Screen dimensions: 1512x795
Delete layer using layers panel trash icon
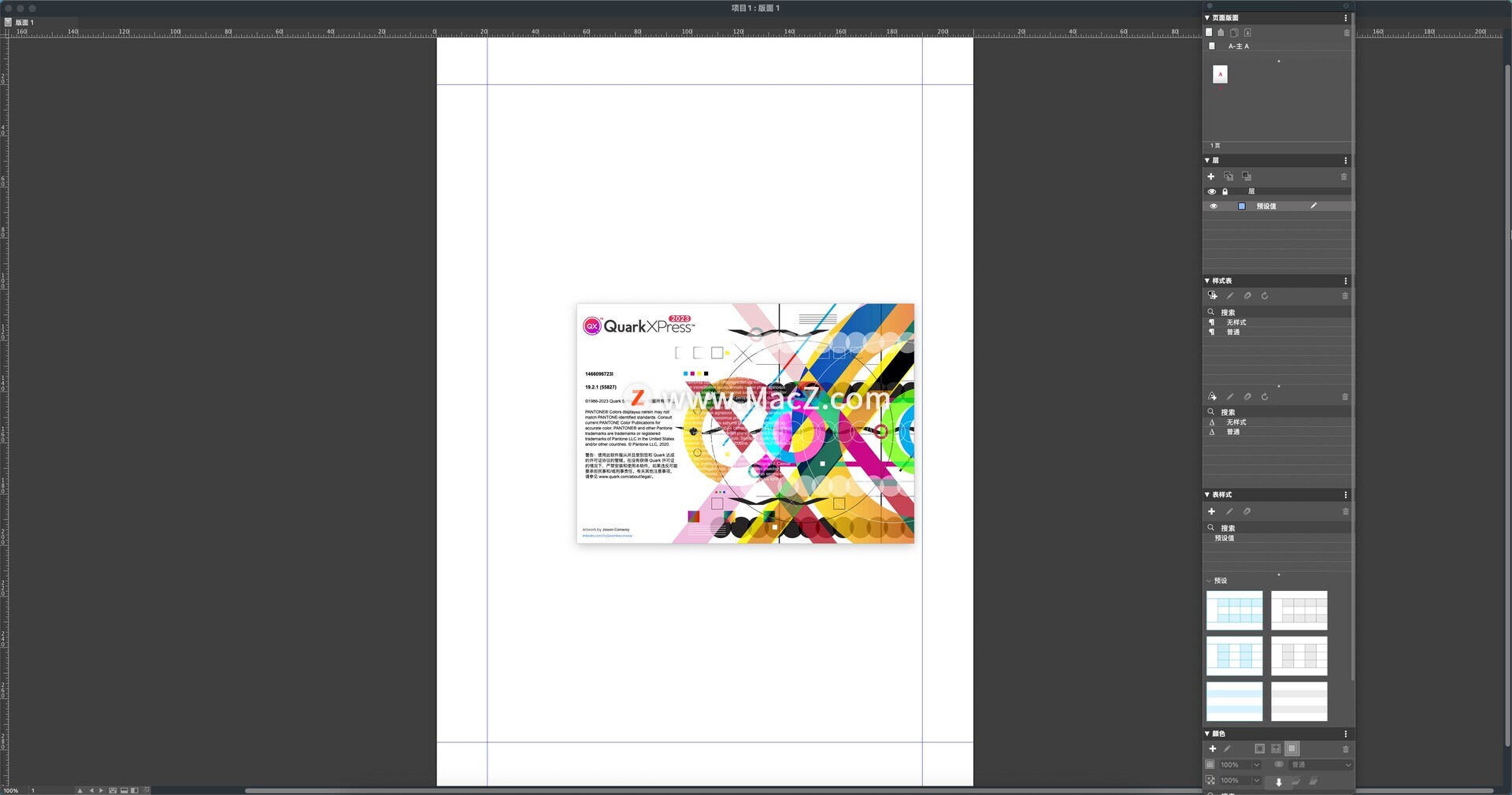(x=1343, y=176)
